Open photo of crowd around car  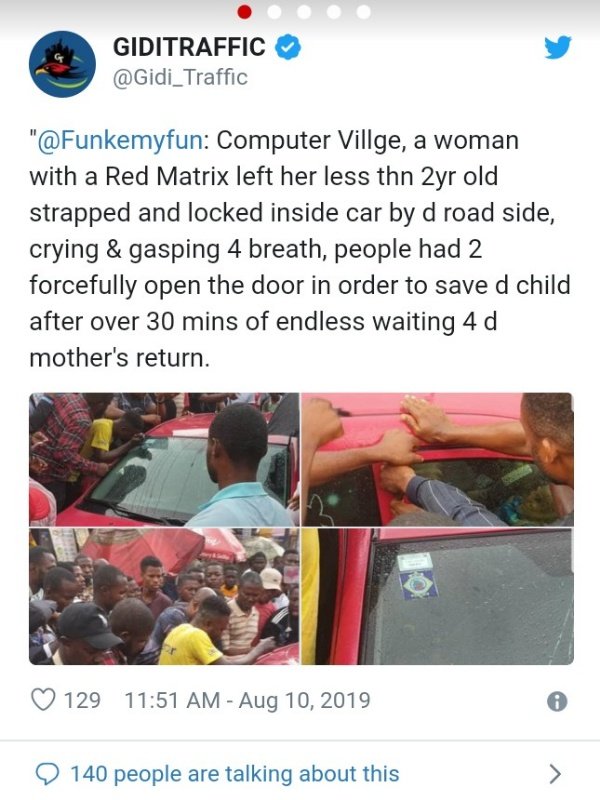tap(164, 596)
